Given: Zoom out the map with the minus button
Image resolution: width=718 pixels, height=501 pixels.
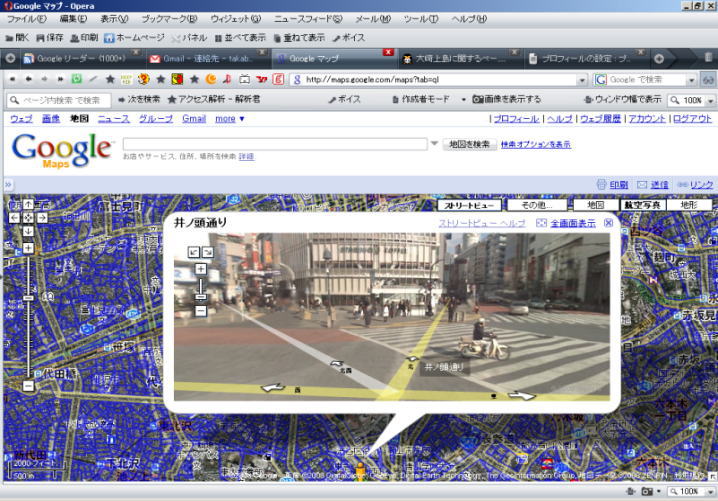Looking at the screenshot, I should click(x=28, y=386).
